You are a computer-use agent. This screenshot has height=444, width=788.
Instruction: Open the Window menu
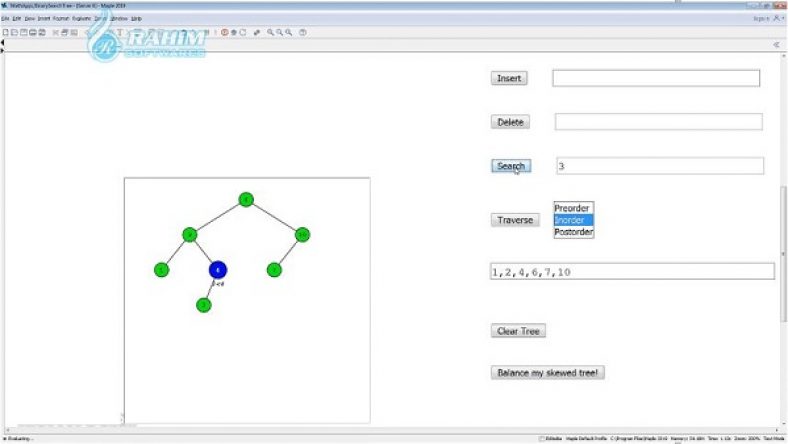coord(119,19)
